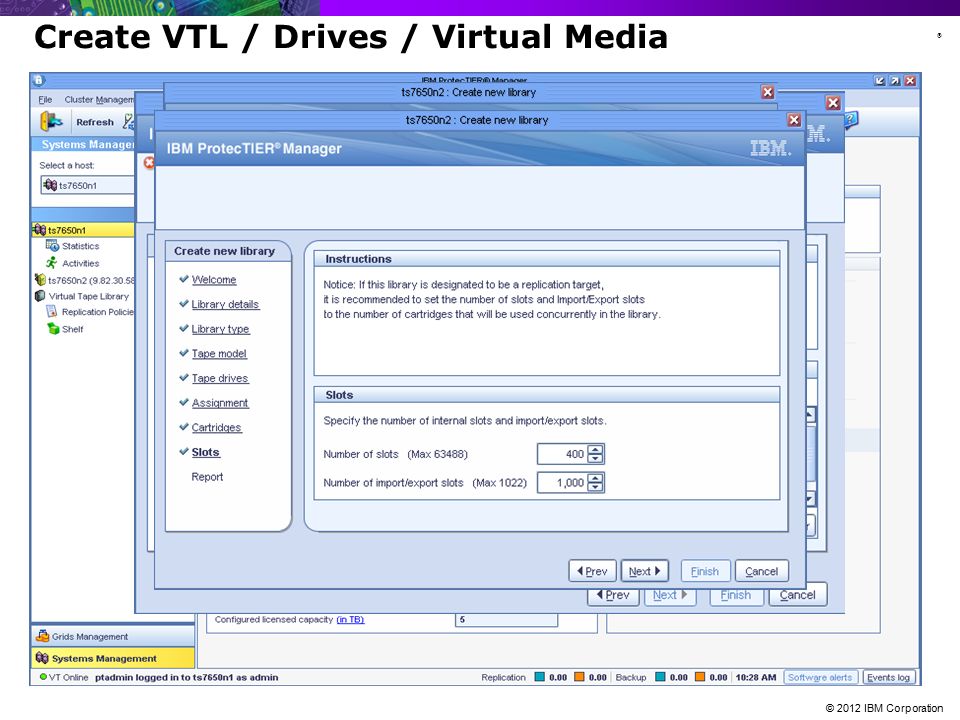Go to the Tape model step
Viewport: 960px width, 720px height.
click(219, 353)
